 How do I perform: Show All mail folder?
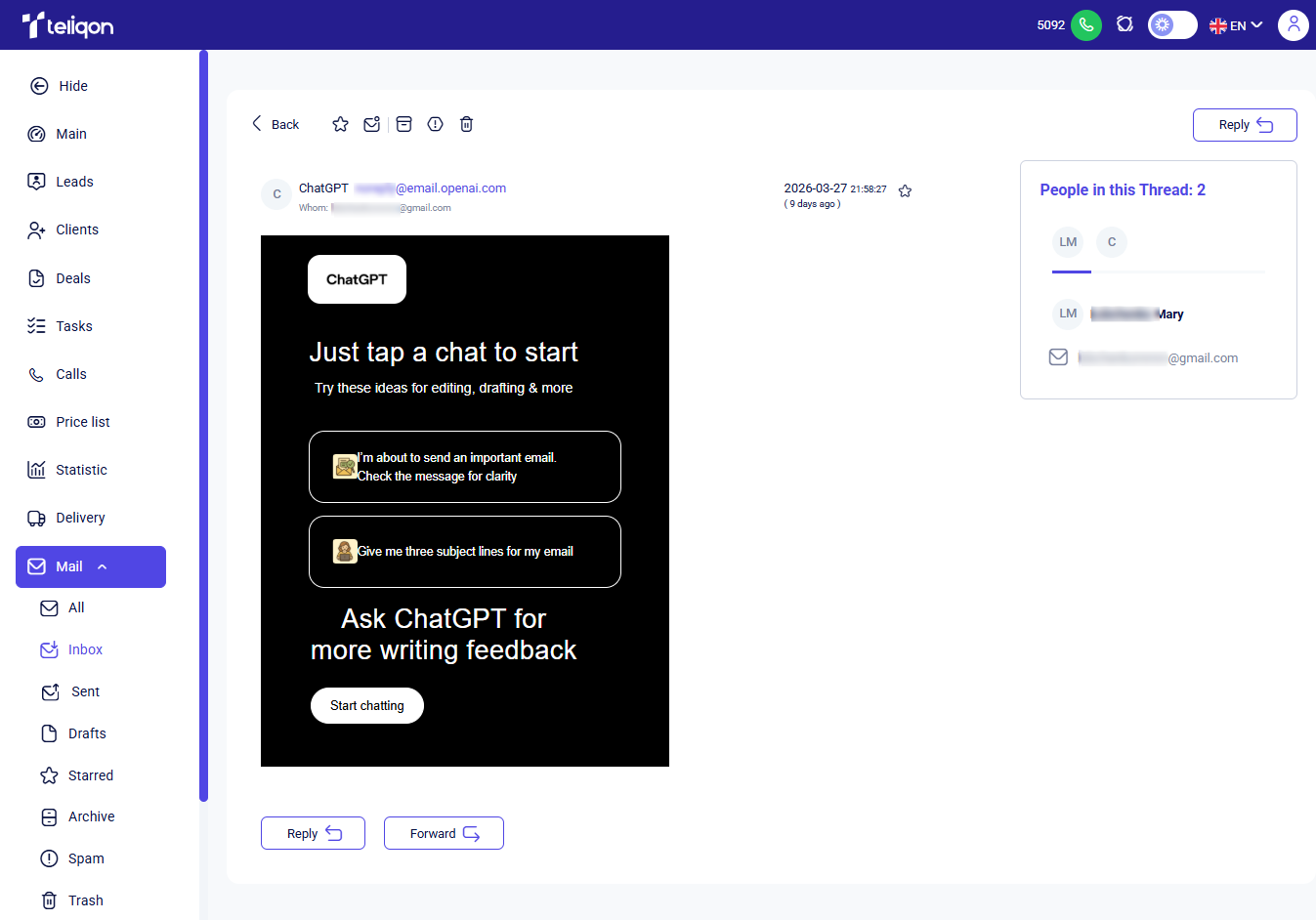pos(63,607)
